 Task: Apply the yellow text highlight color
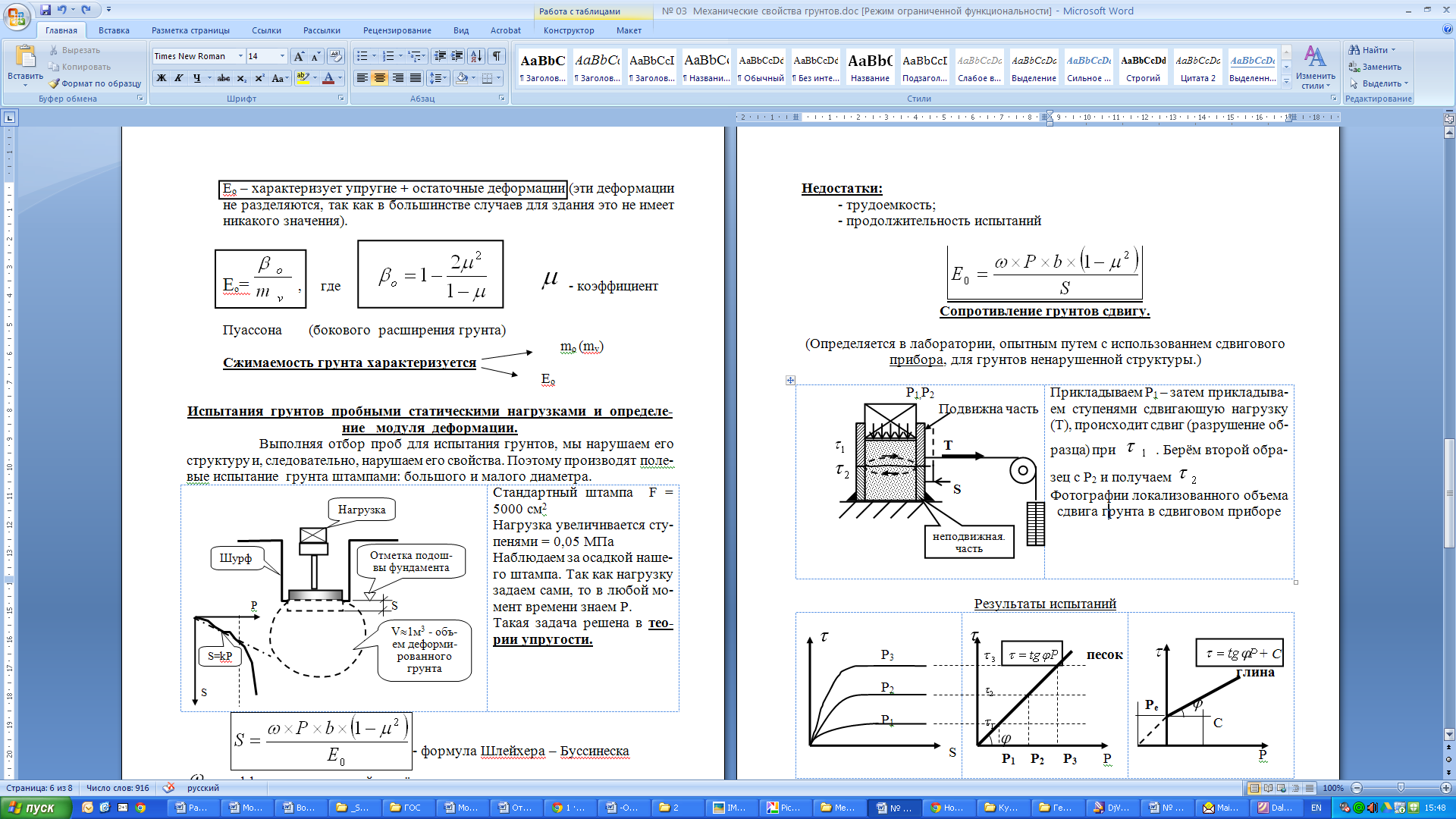tap(303, 78)
